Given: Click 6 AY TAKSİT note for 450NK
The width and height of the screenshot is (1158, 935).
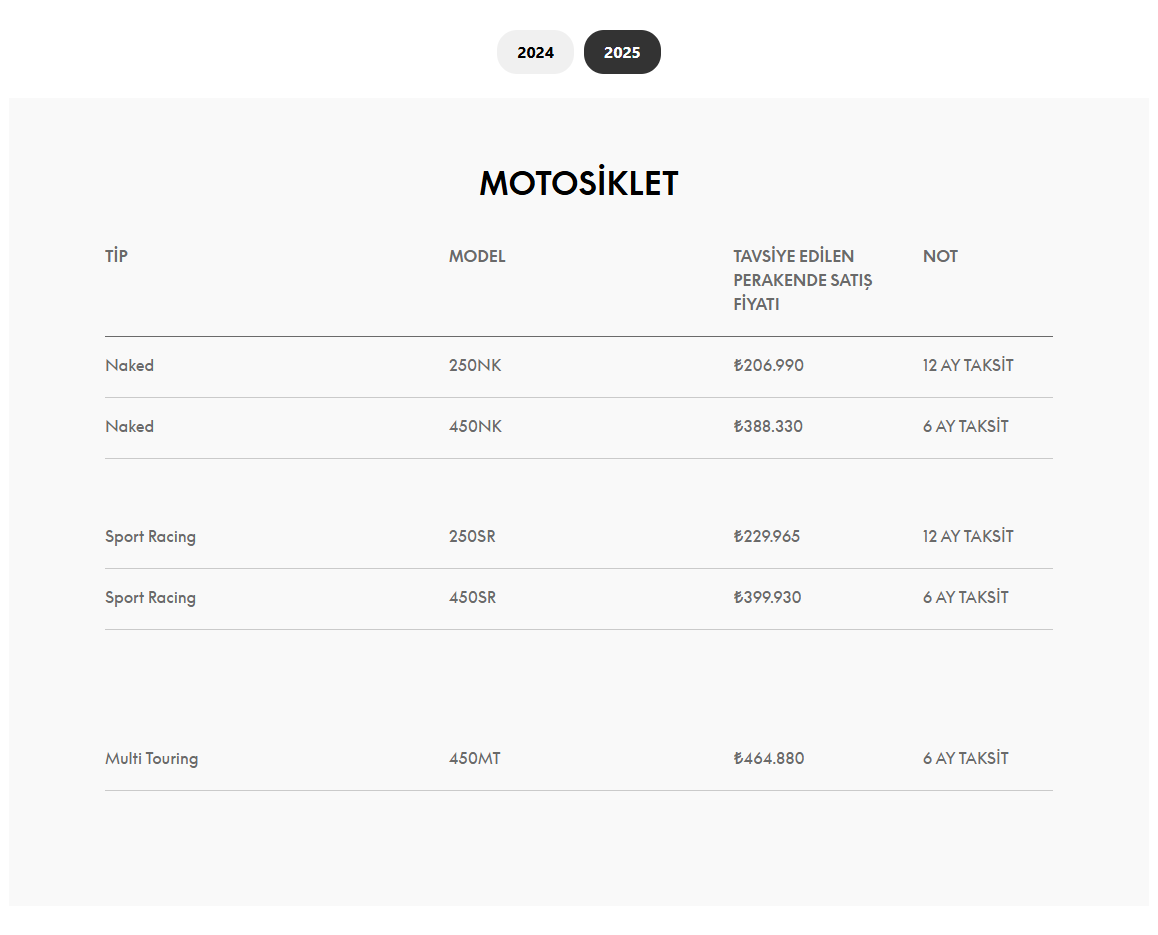Looking at the screenshot, I should pyautogui.click(x=966, y=427).
